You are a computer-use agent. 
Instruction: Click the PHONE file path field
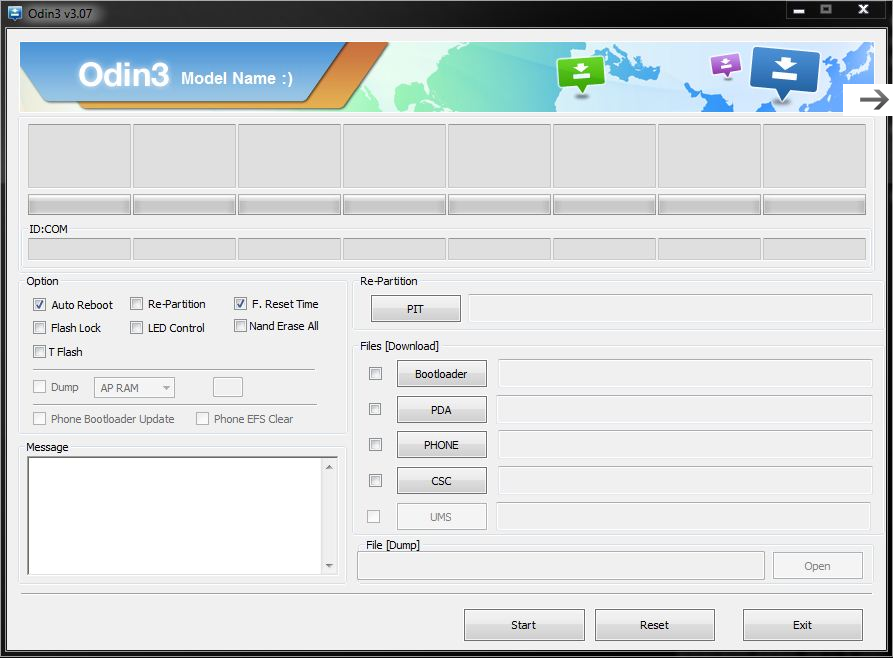tap(685, 444)
